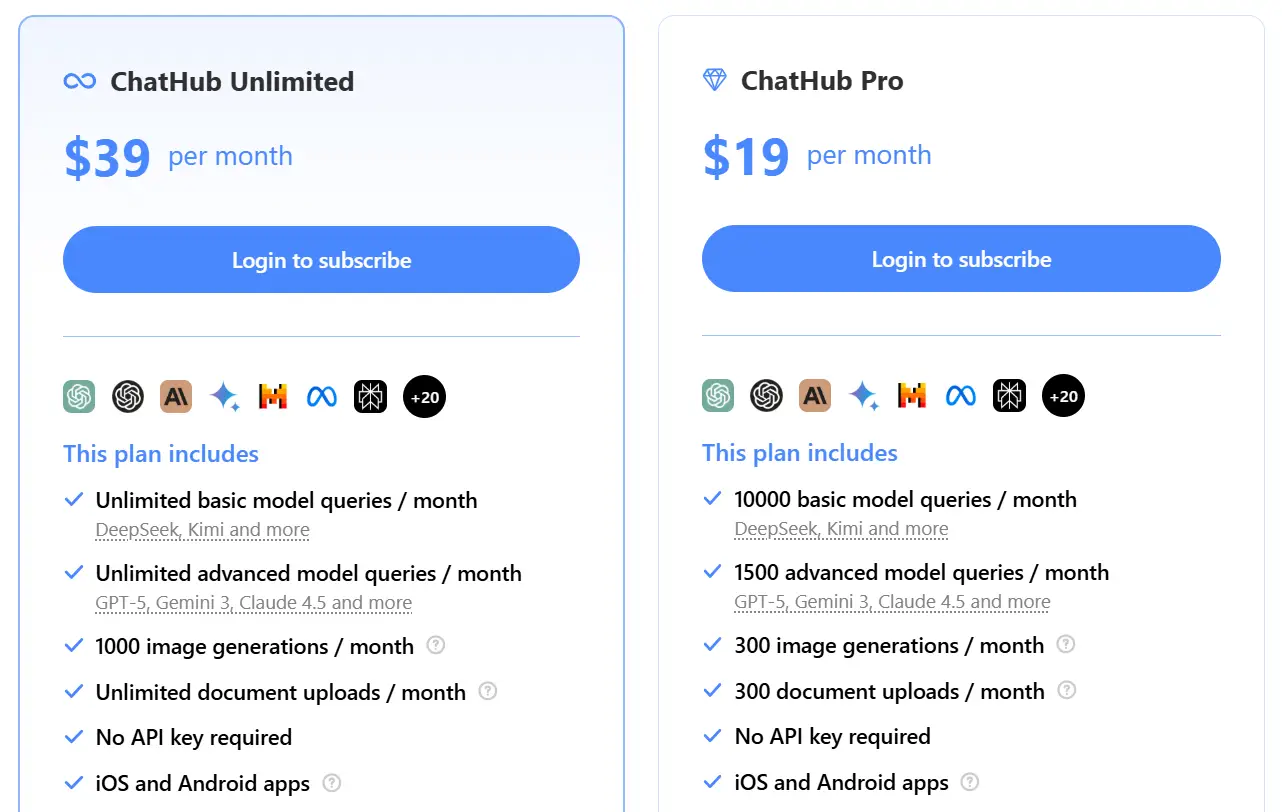1282x812 pixels.
Task: Click help icon beside Unlimited document uploads
Action: point(487,691)
